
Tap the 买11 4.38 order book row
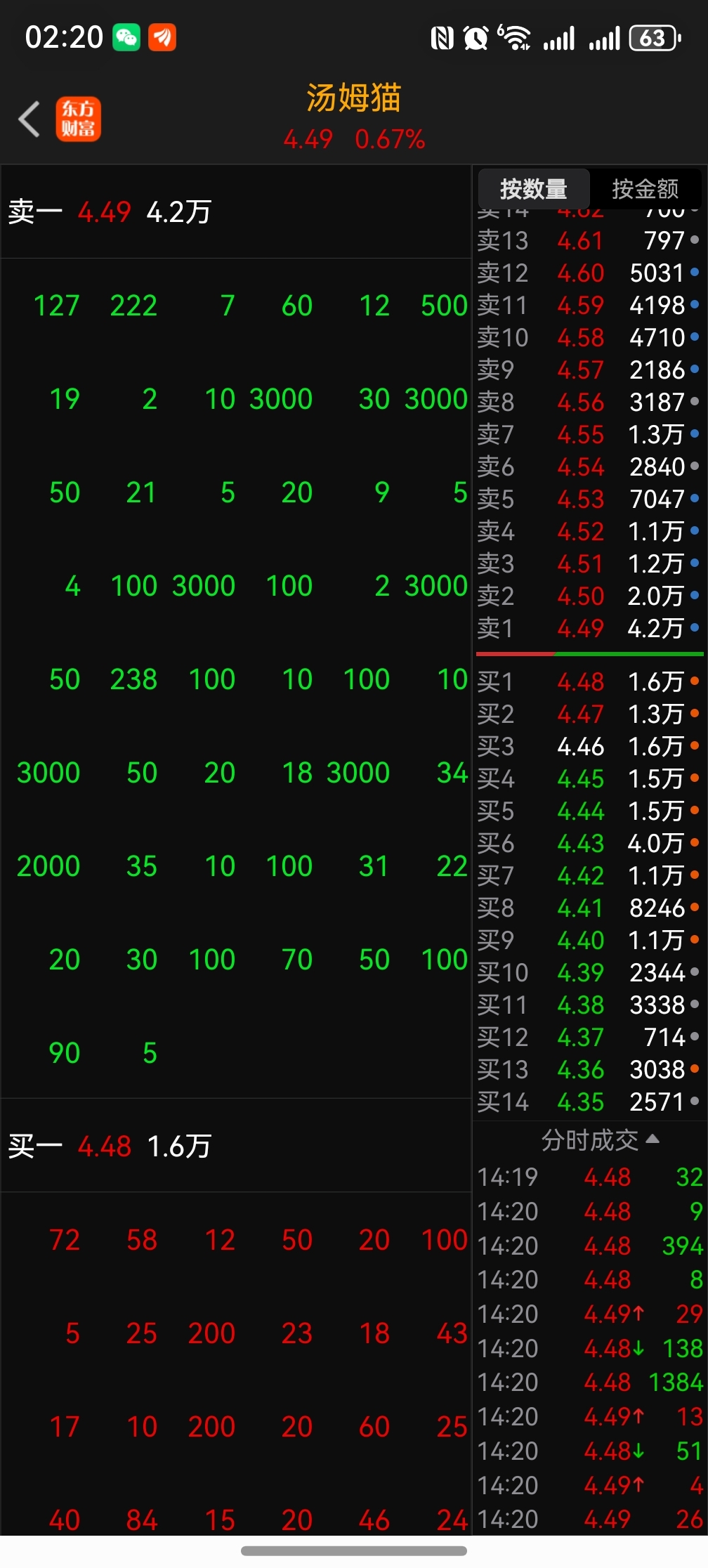coord(589,1005)
